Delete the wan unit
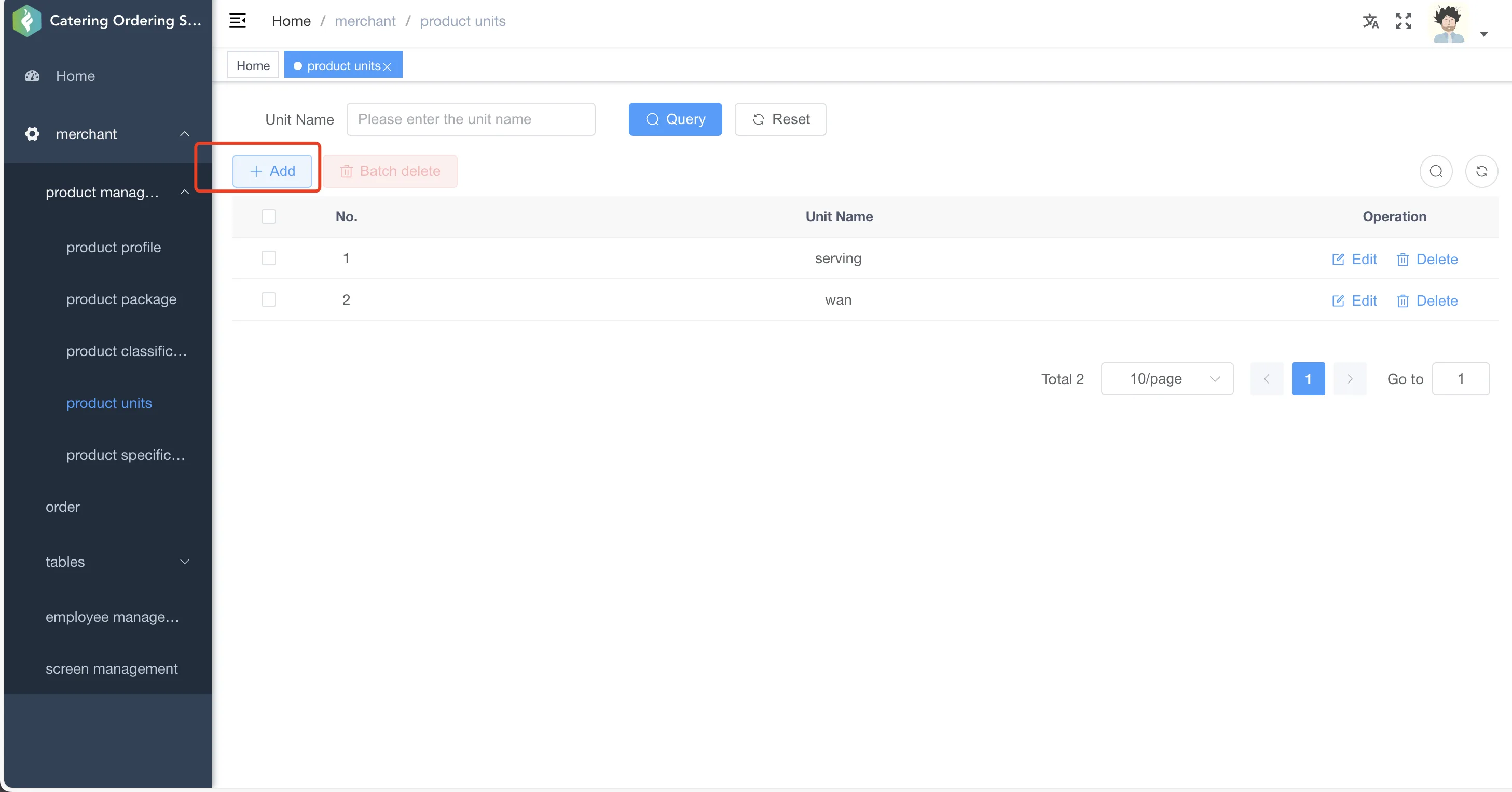Image resolution: width=1512 pixels, height=792 pixels. 1427,301
